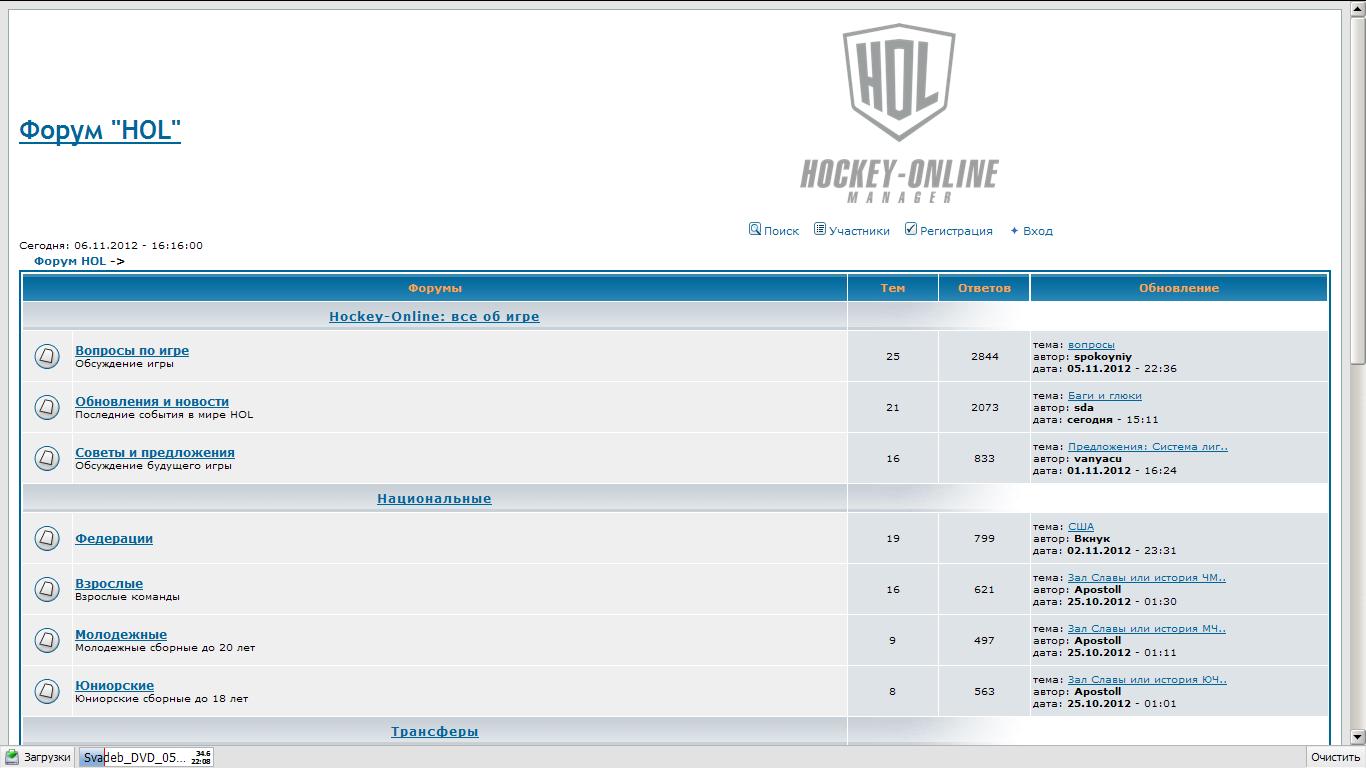The width and height of the screenshot is (1366, 768).
Task: Click the Поиск magnifier icon
Action: point(755,229)
